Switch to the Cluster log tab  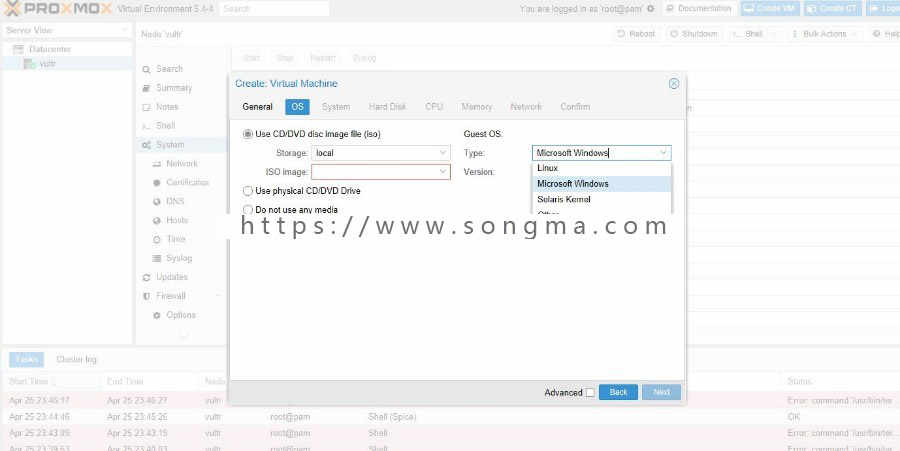pyautogui.click(x=76, y=360)
